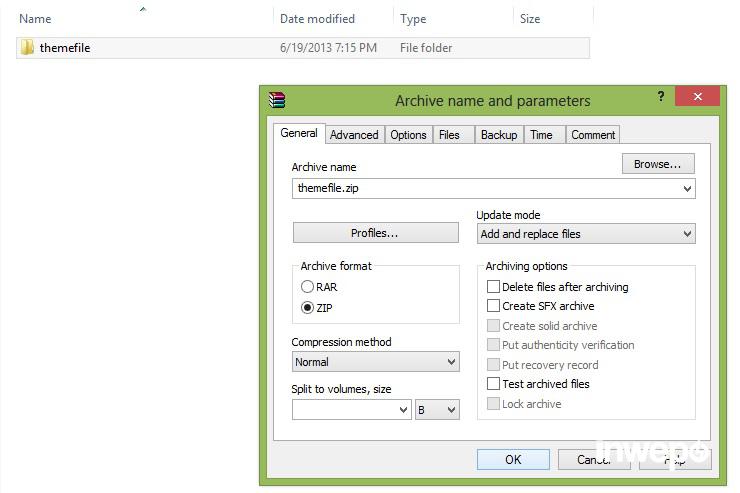This screenshot has width=740, height=493.
Task: Expand the Archive name history dropdown
Action: (687, 188)
